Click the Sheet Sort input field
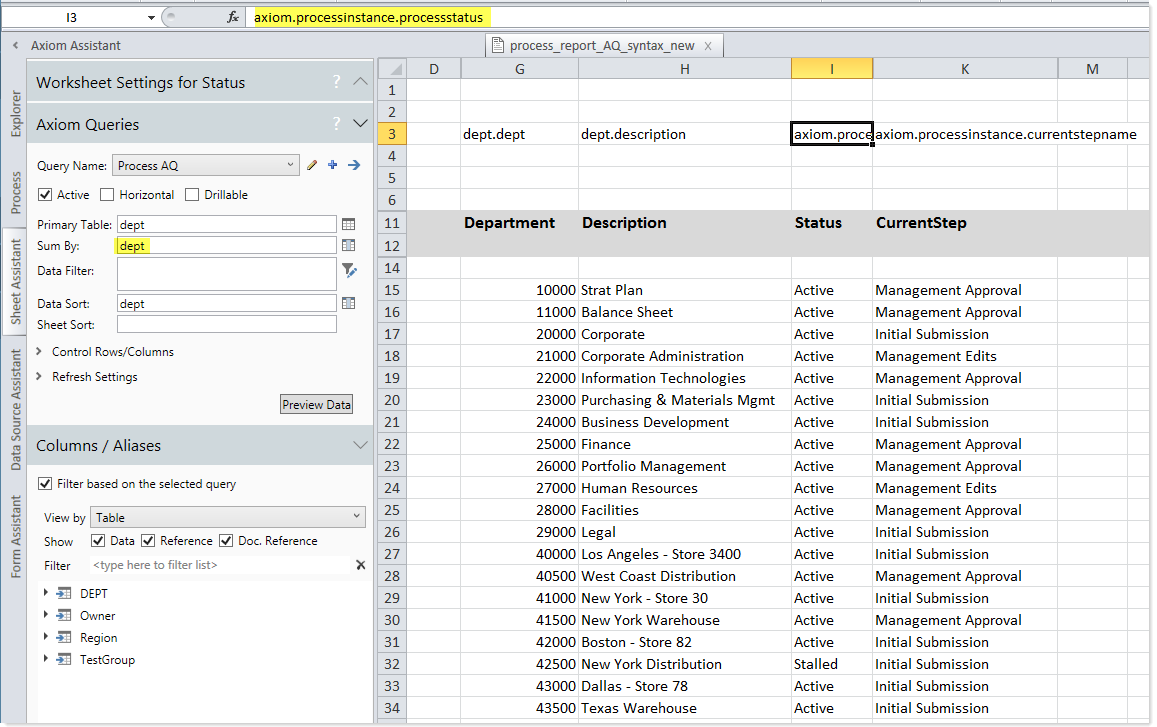 click(226, 324)
